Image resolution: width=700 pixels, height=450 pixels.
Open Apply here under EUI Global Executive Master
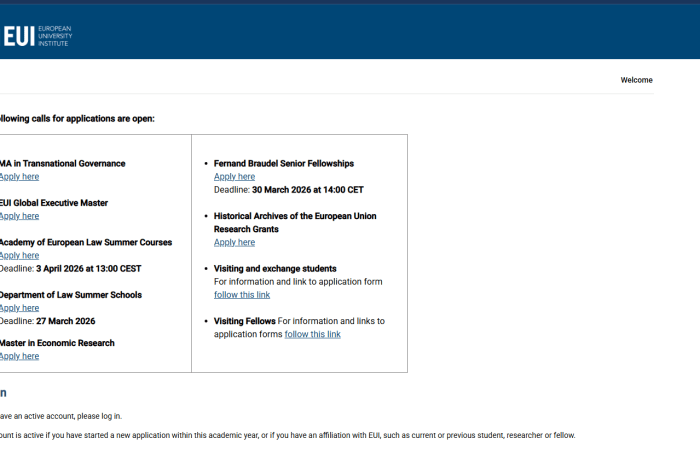pos(20,216)
